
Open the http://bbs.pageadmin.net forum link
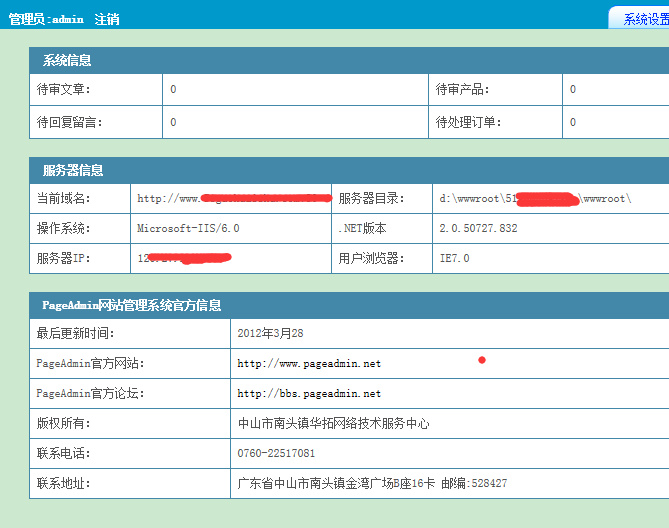309,394
